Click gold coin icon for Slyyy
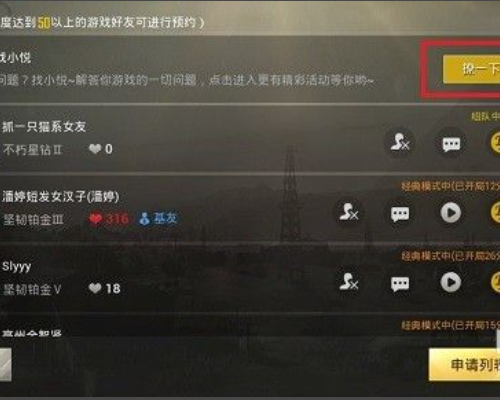 [495, 282]
